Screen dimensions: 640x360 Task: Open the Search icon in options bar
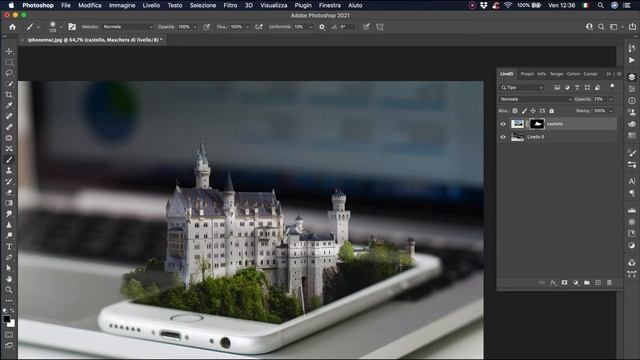(x=601, y=27)
